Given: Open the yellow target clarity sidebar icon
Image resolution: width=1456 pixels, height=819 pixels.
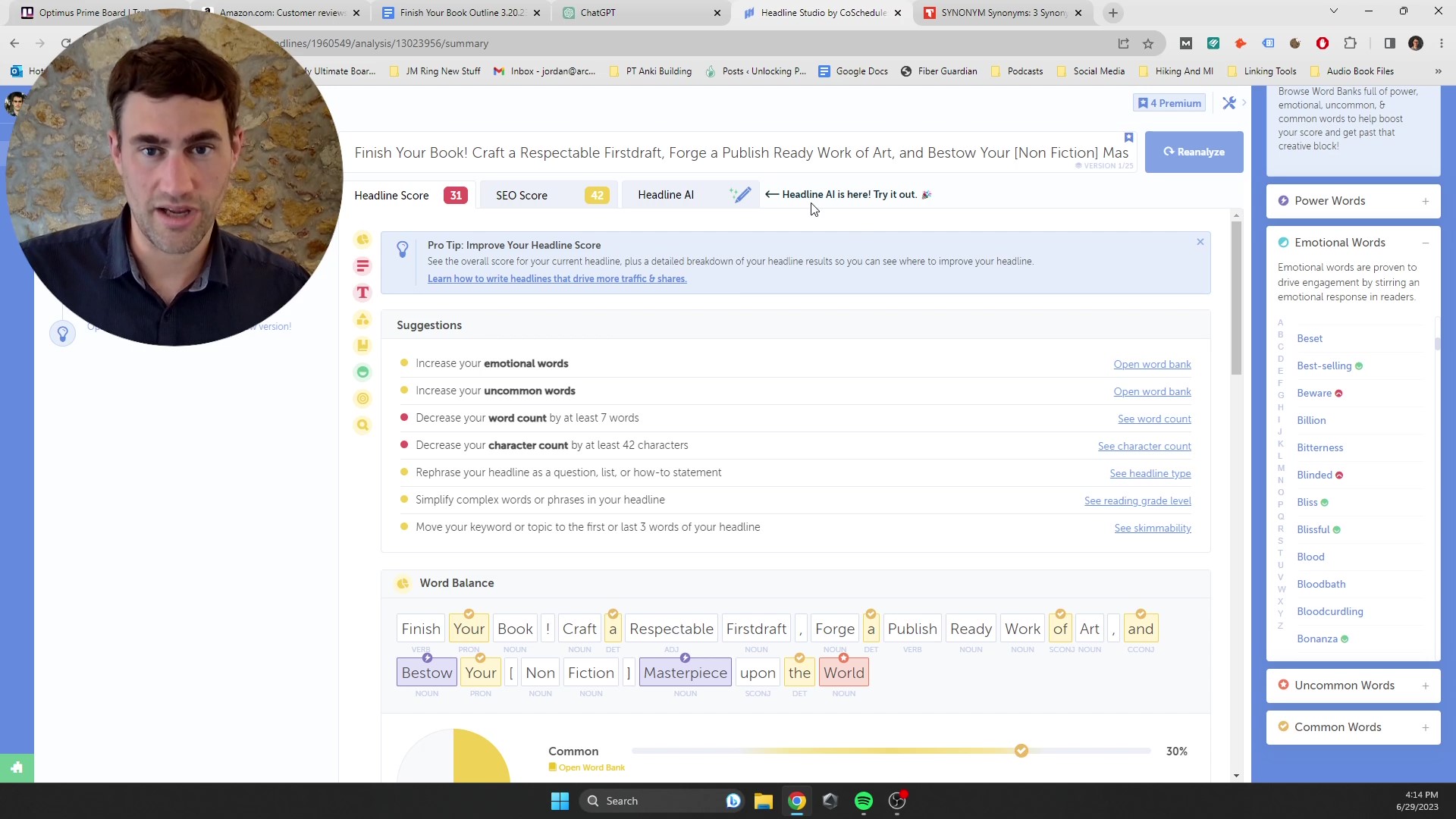Looking at the screenshot, I should pyautogui.click(x=362, y=399).
